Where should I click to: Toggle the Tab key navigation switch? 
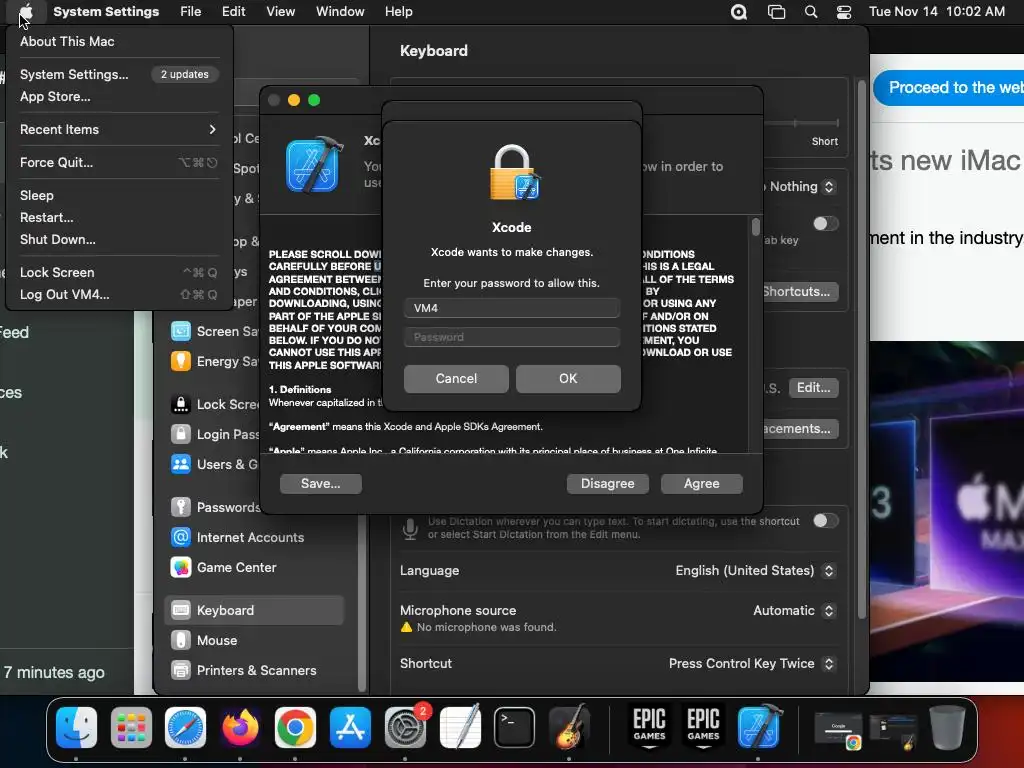pos(825,223)
